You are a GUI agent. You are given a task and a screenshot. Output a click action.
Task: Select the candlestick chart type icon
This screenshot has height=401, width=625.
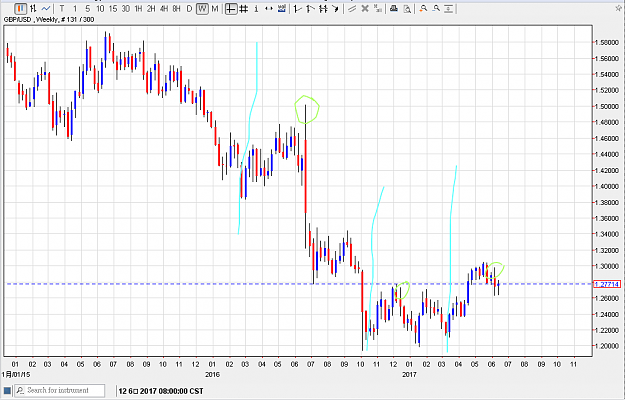click(x=20, y=8)
